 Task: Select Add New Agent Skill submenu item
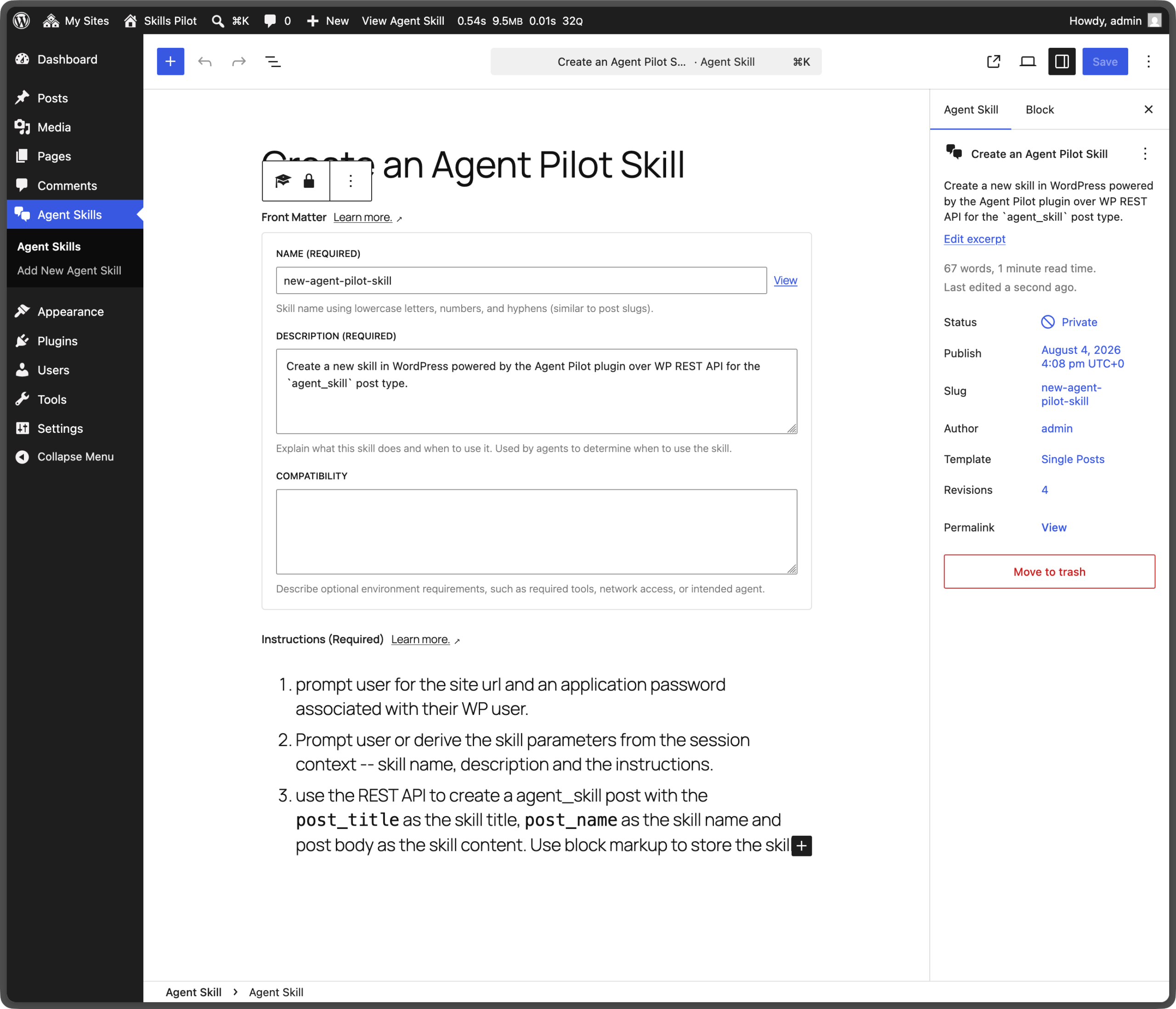click(69, 270)
